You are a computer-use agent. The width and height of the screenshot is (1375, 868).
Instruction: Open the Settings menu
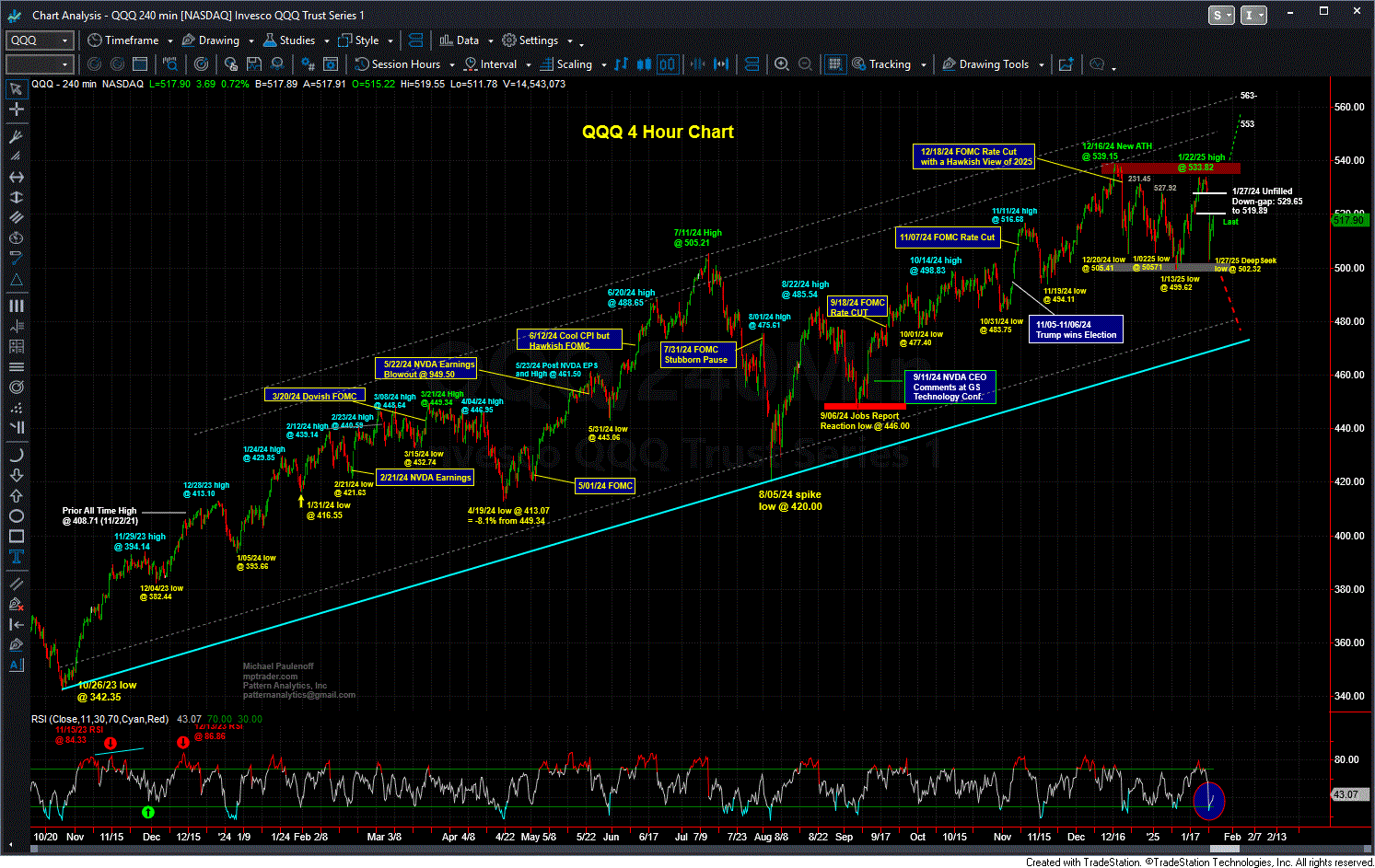530,41
